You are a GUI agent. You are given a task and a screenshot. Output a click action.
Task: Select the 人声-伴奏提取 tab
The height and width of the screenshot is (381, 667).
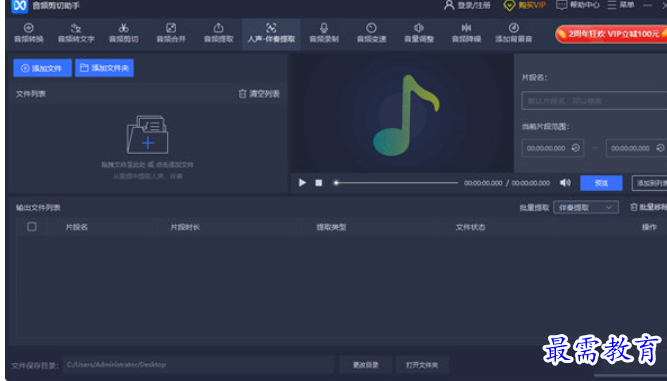click(271, 33)
